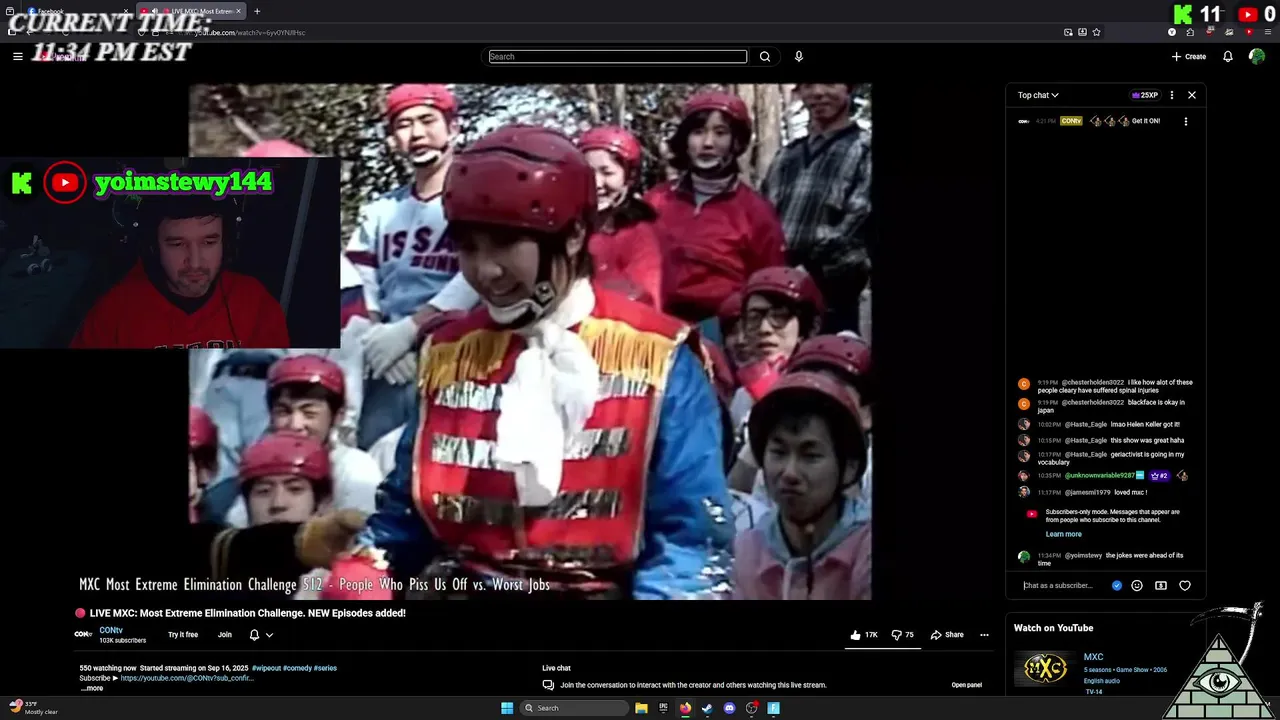Open a new browser tab
The height and width of the screenshot is (720, 1280).
257,11
